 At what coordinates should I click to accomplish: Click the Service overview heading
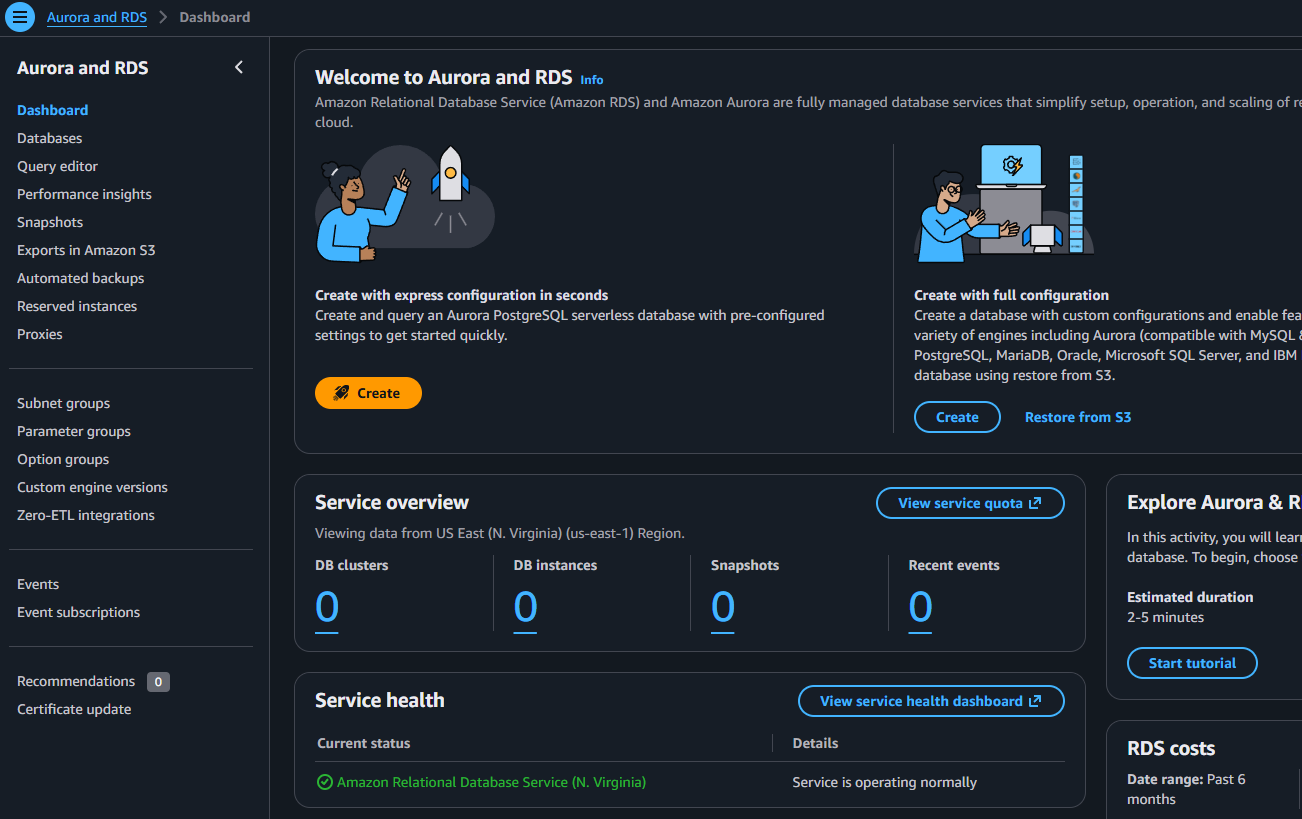[392, 502]
